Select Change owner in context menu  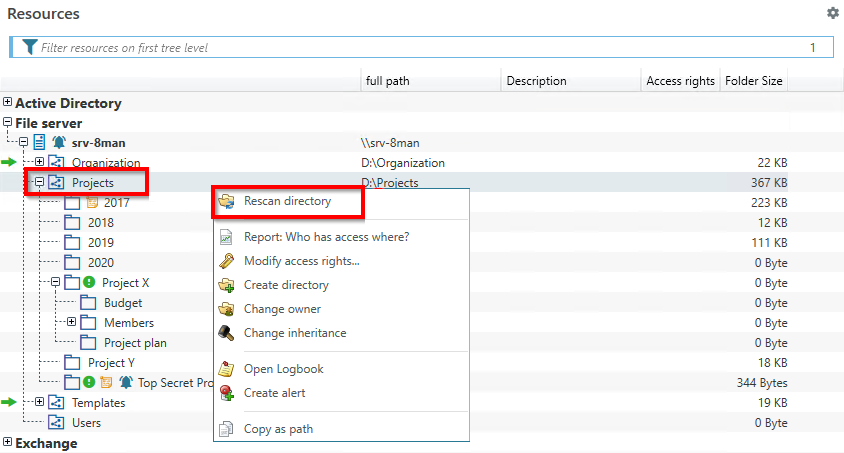point(282,309)
